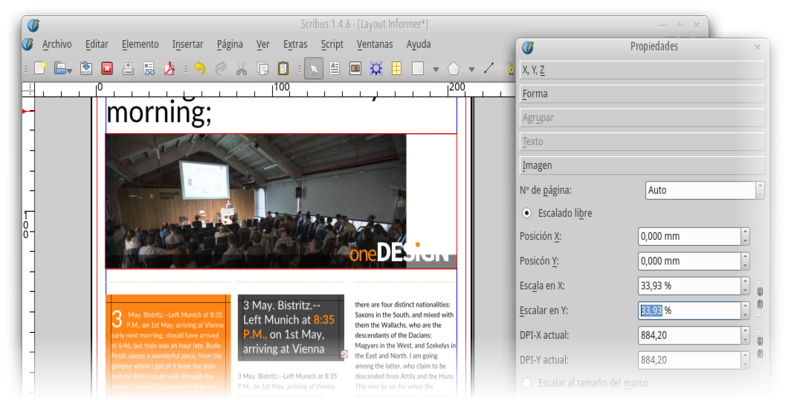Activate the Select Item arrow tool
Screen dimensions: 800x400
(314, 68)
